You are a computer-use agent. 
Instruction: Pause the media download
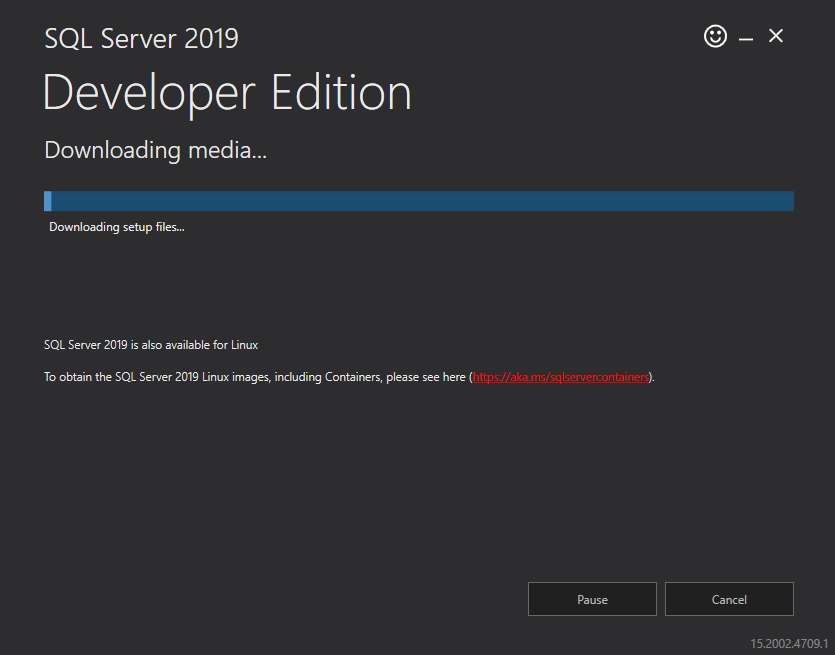(x=592, y=599)
